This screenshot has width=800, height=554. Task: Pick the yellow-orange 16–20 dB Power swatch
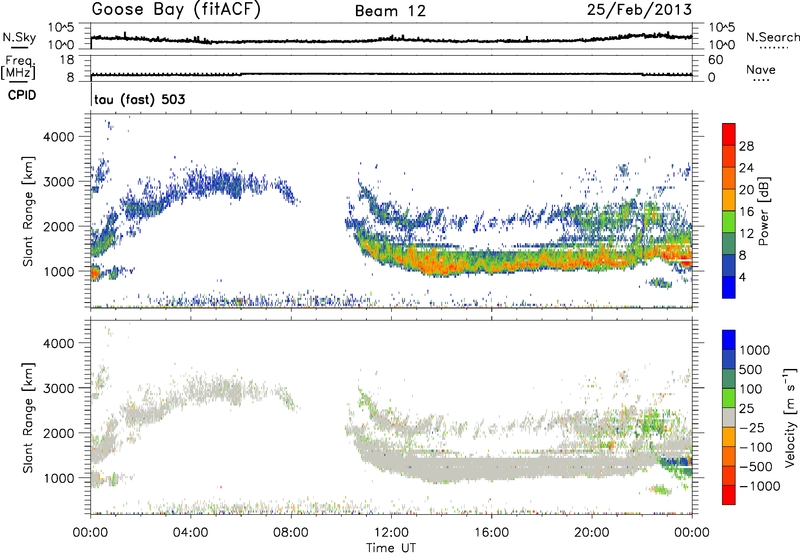coord(729,200)
